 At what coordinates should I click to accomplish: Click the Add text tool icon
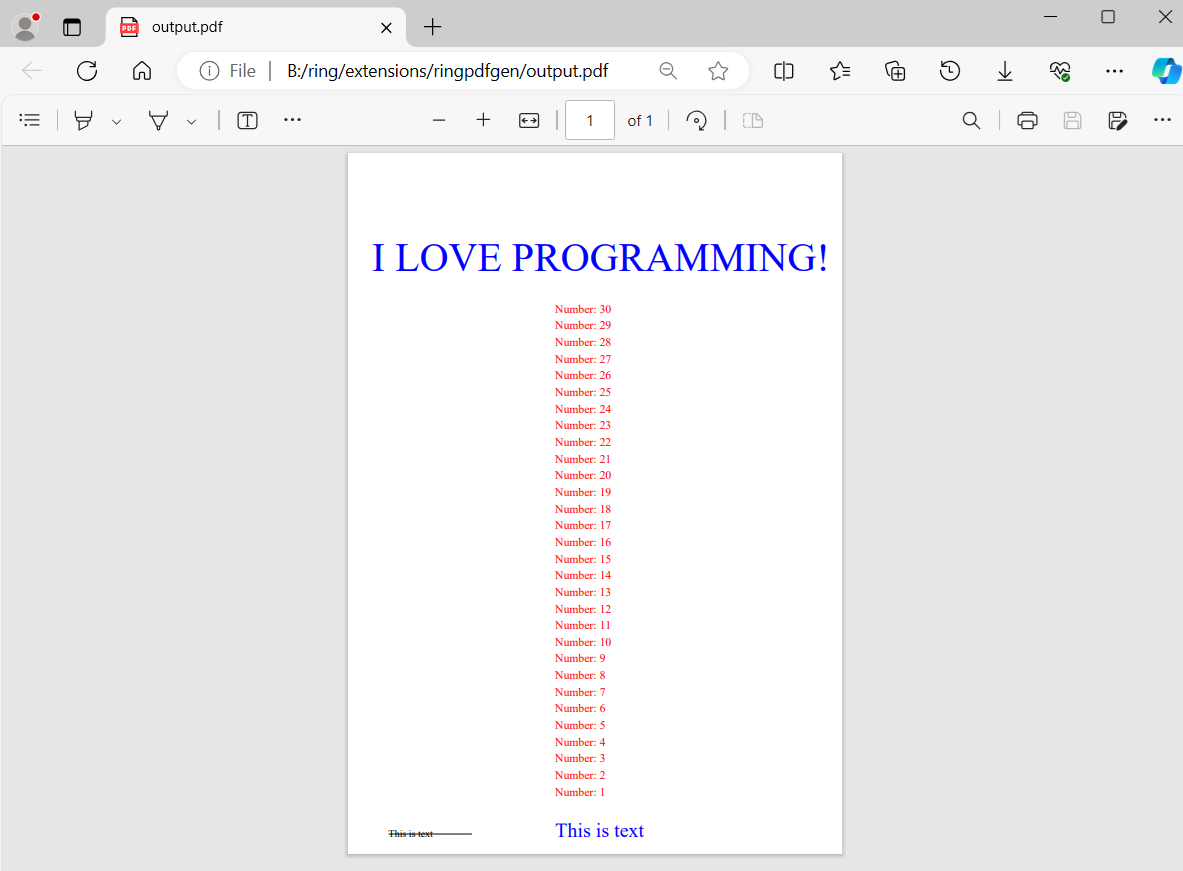247,121
